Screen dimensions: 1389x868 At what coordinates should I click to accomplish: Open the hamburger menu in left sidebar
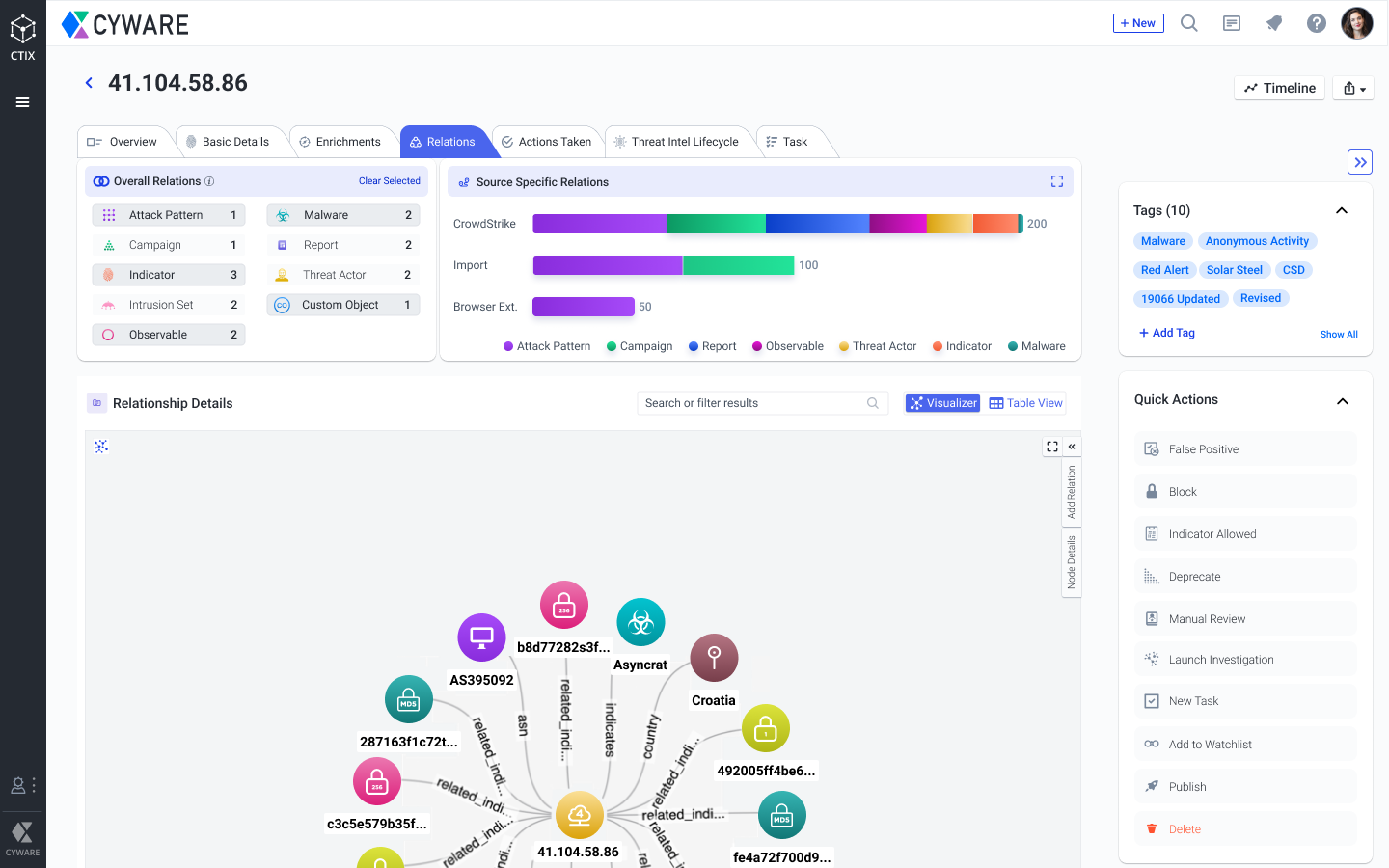[x=22, y=102]
